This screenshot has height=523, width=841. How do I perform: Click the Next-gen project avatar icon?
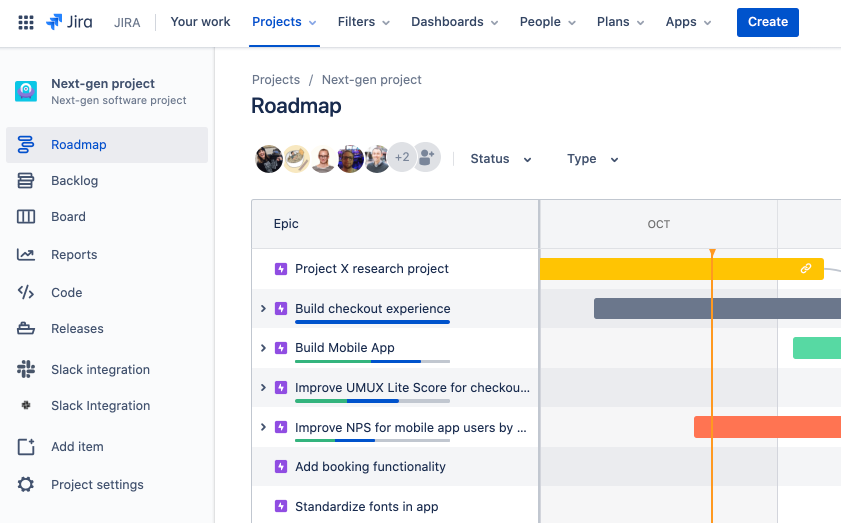(x=26, y=92)
